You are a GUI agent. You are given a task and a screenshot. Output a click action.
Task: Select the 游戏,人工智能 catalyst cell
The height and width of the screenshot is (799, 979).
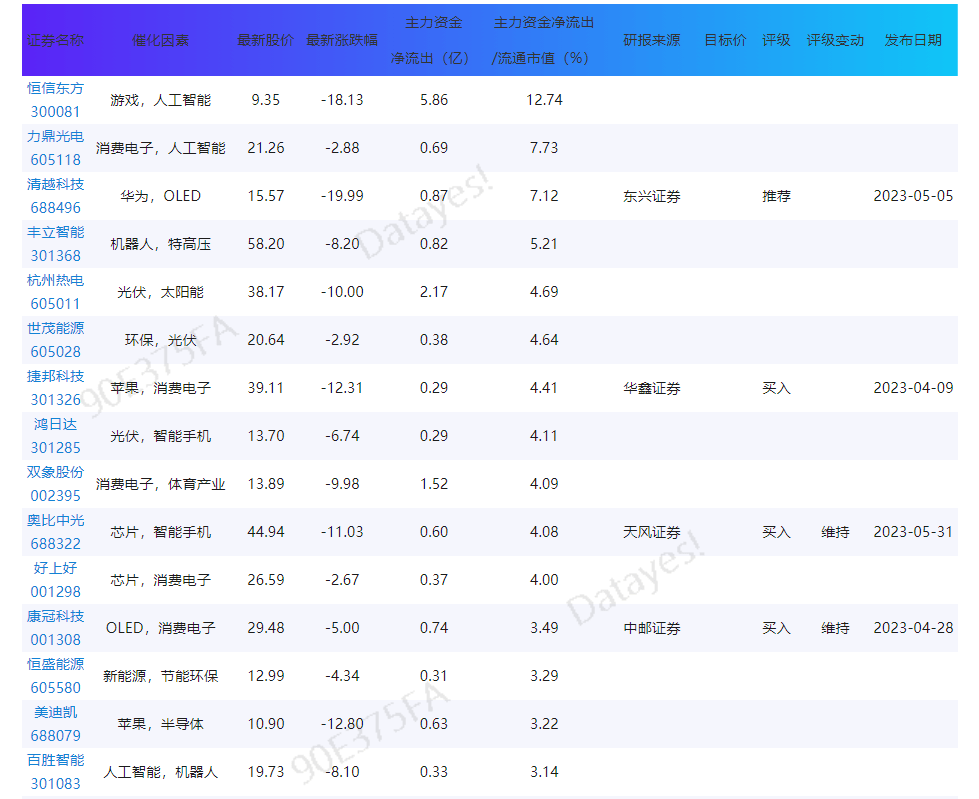pos(160,100)
